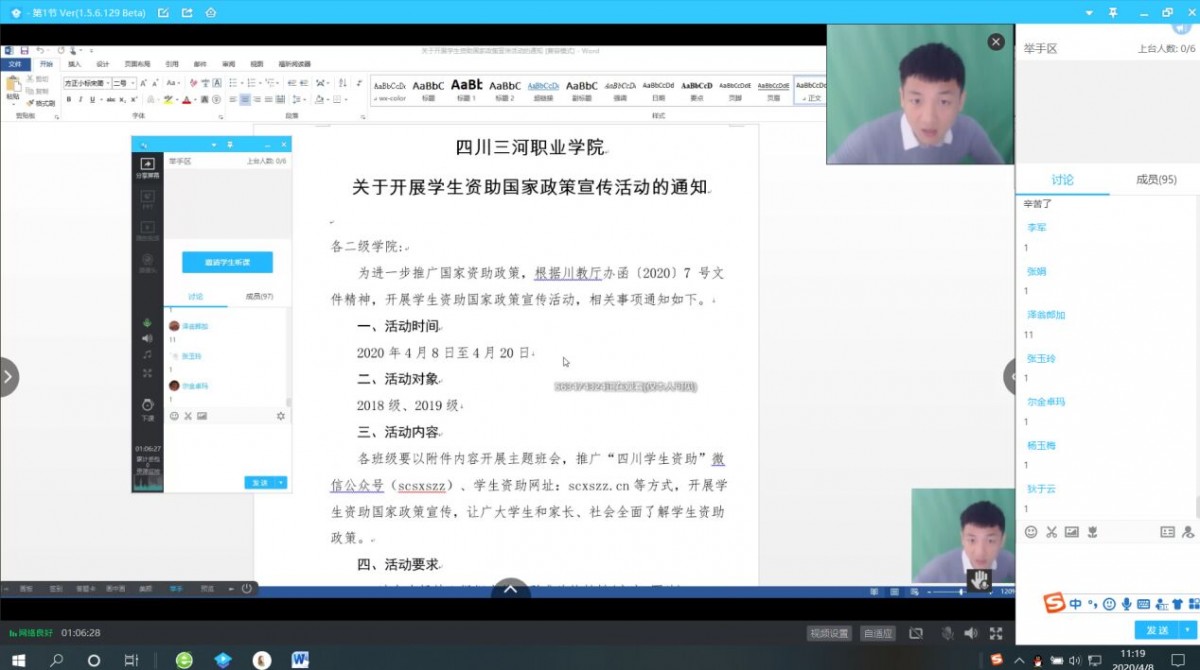Click the flower gift icon in chat toolbar
The width and height of the screenshot is (1200, 670).
1093,532
